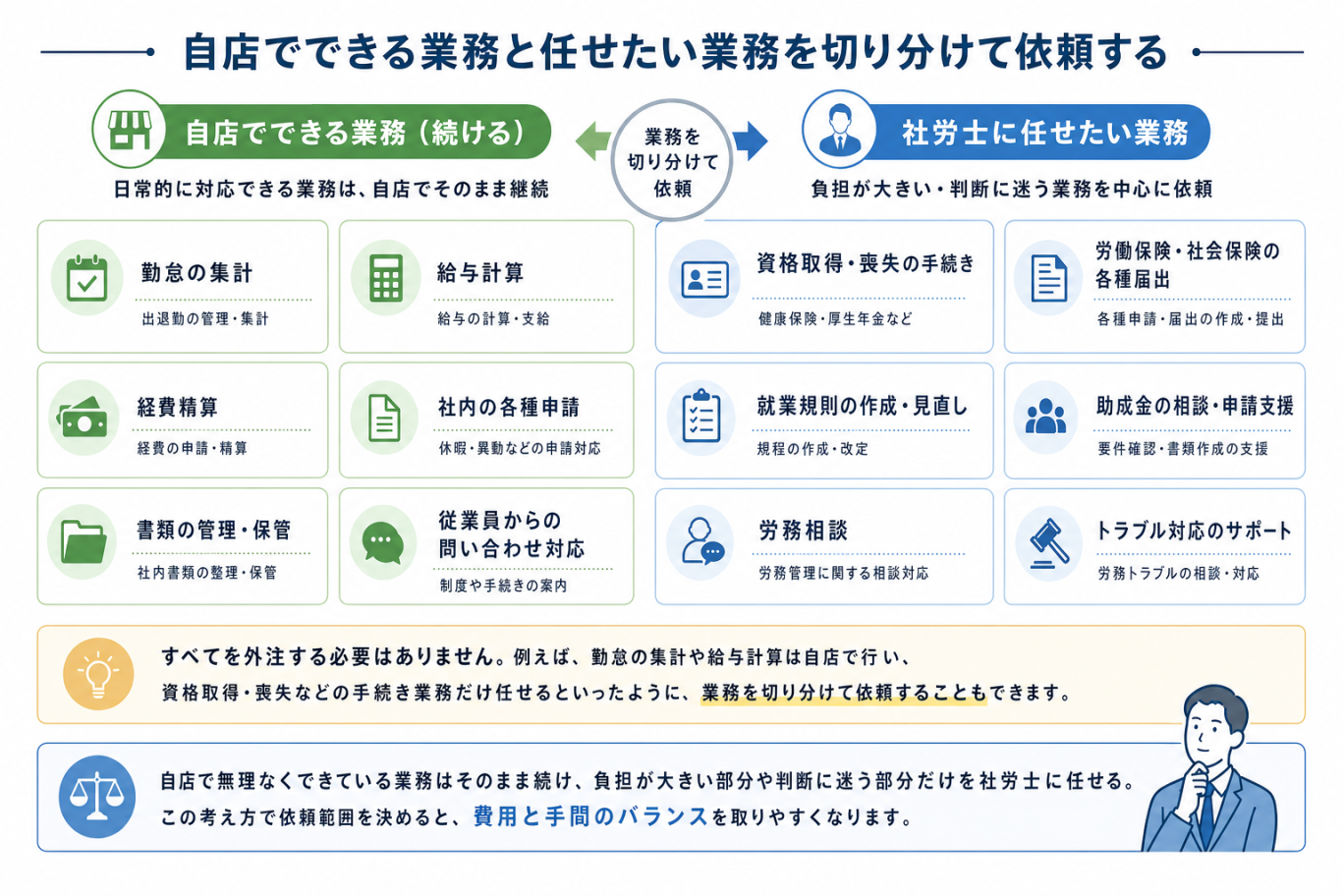Click the 業務を切り分けて依頼 circle

[x=672, y=161]
